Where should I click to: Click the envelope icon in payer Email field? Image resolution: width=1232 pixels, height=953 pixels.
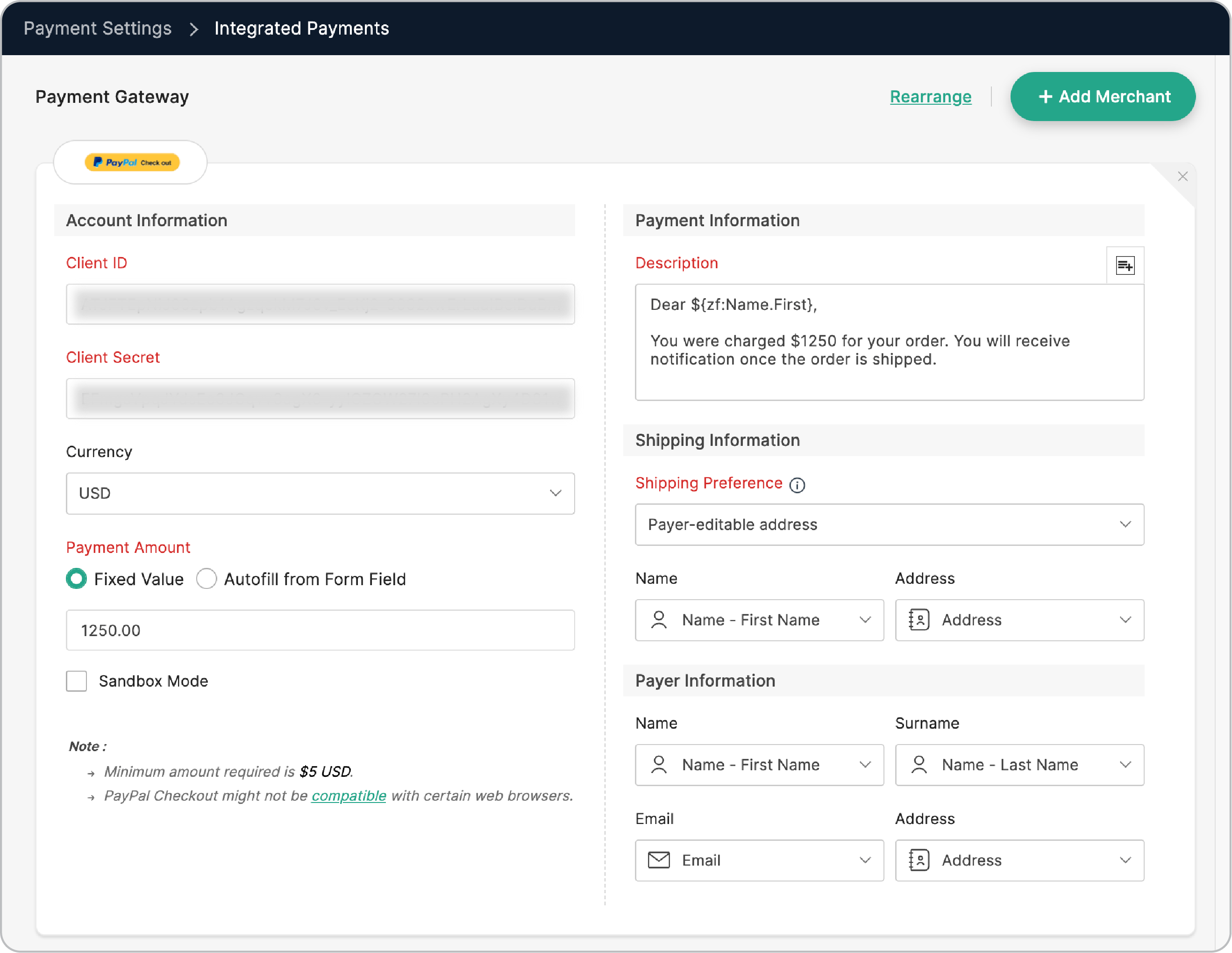tap(658, 860)
